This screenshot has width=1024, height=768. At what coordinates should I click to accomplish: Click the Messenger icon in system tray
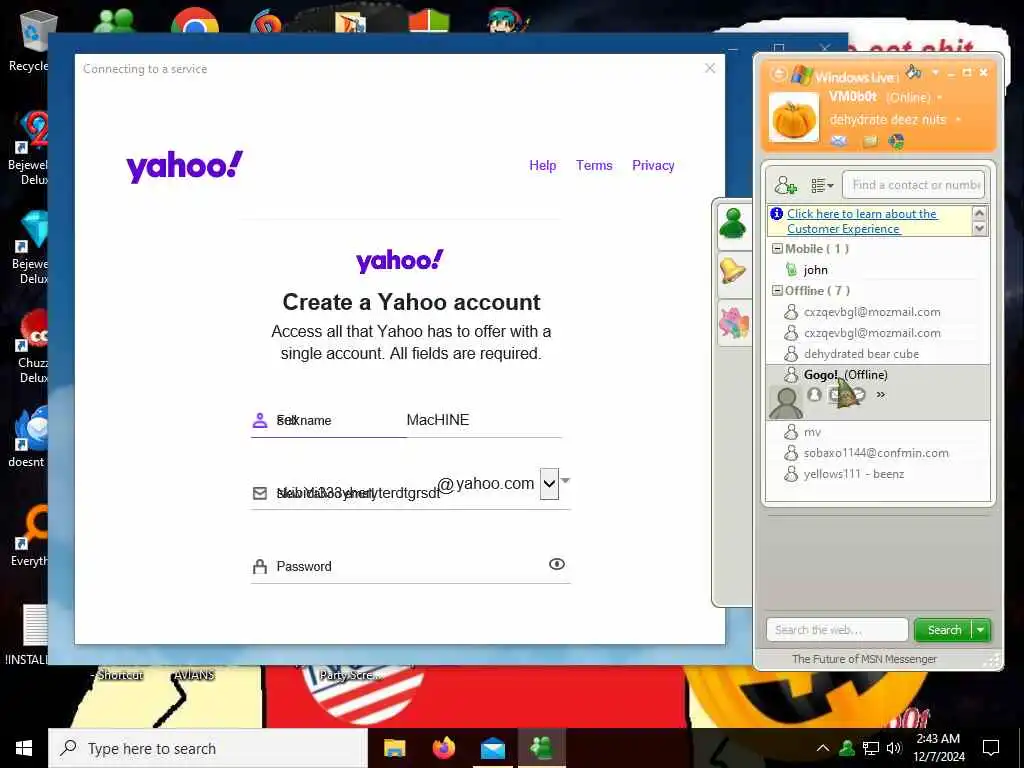847,748
